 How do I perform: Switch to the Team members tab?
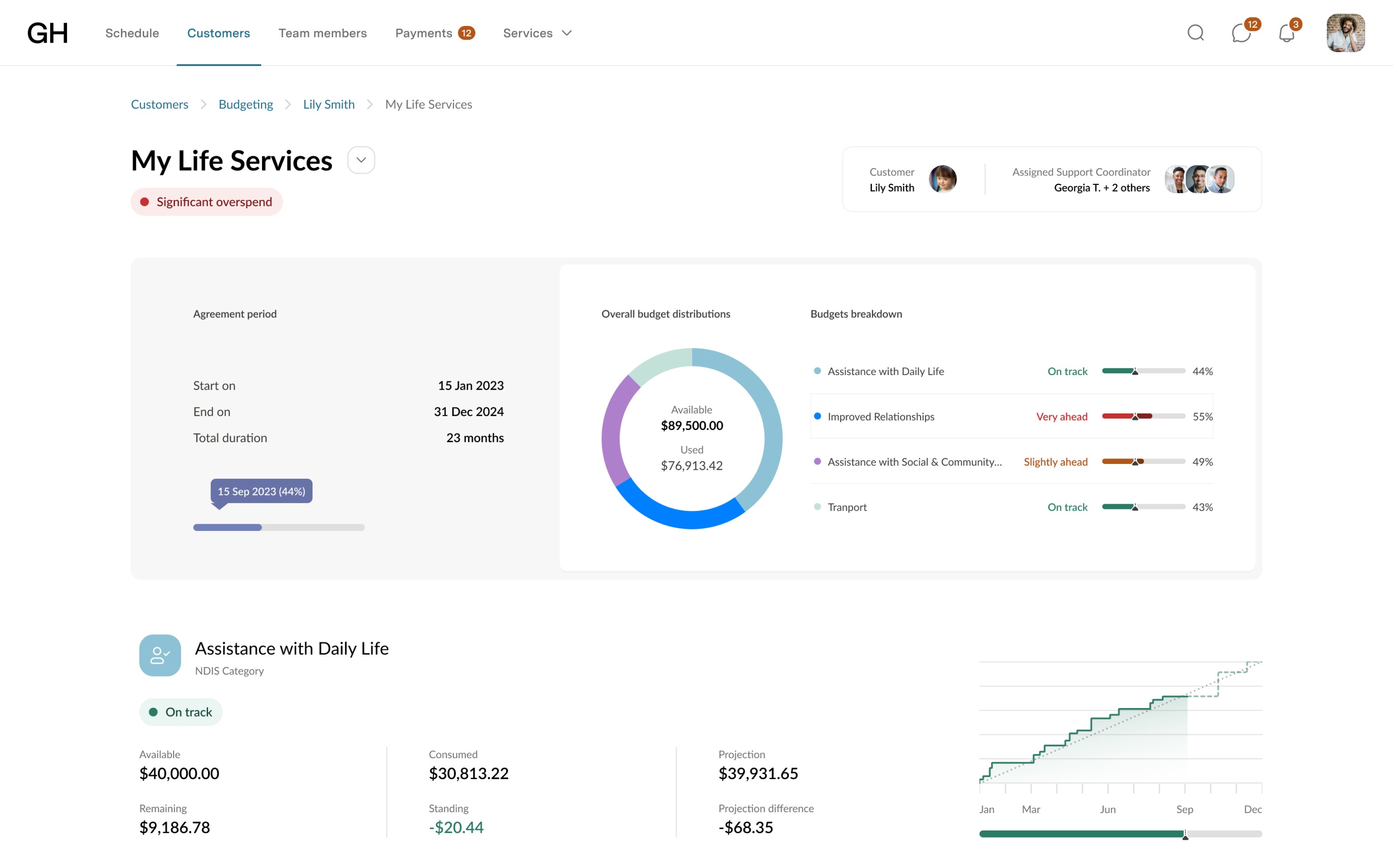click(x=322, y=33)
